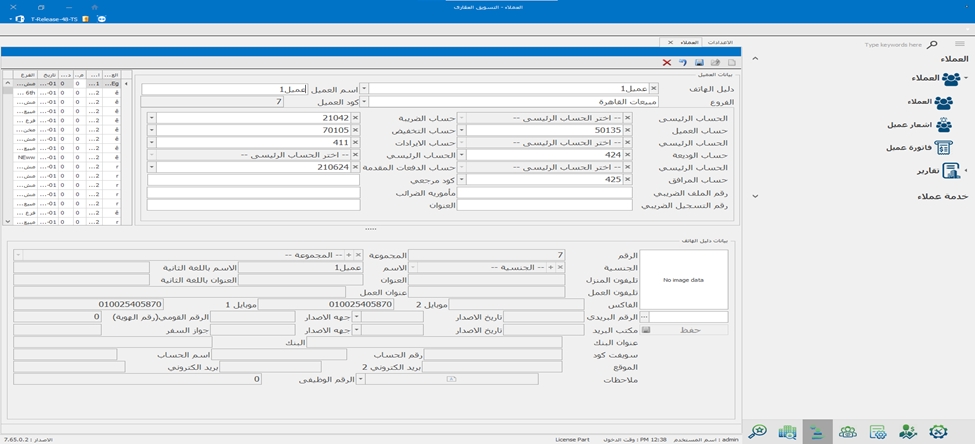Close the العملاء tab
This screenshot has width=975, height=444.
(670, 43)
